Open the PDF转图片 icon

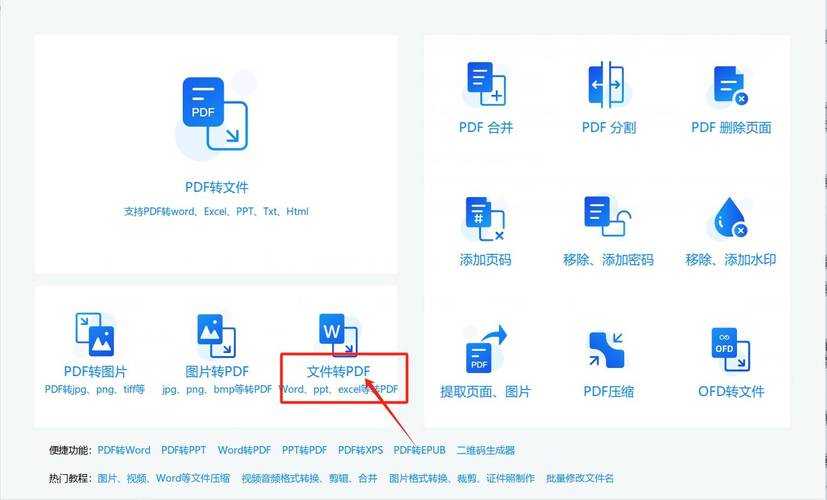click(x=95, y=334)
